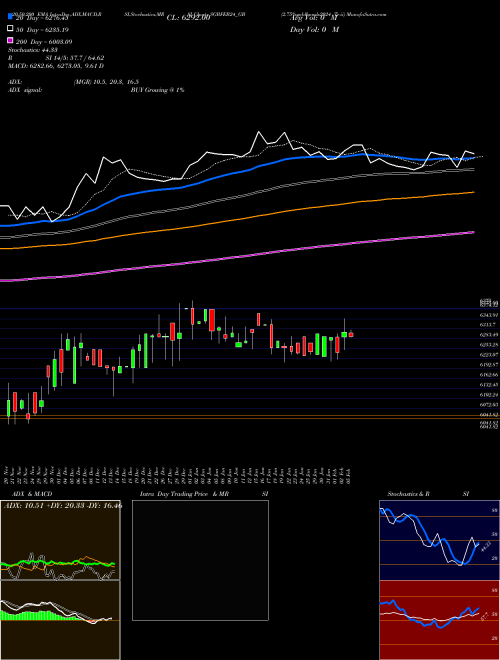Click the 6072.03 price axis label
Image resolution: width=500 pixels, height=660 pixels.
click(x=489, y=405)
